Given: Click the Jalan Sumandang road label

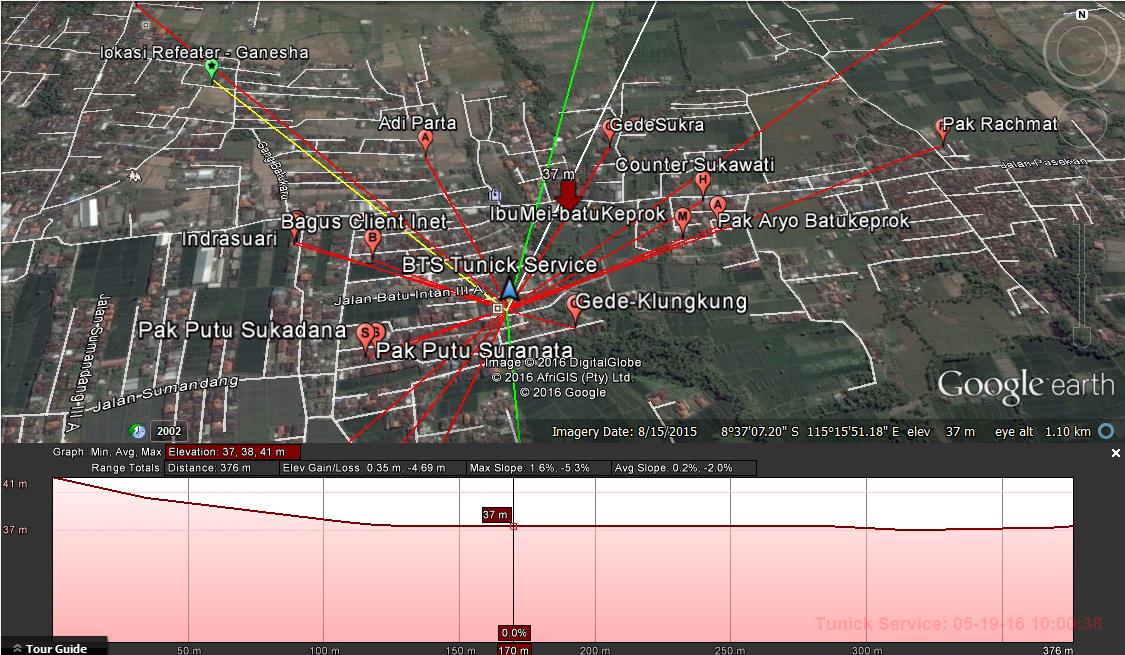Looking at the screenshot, I should click(166, 394).
